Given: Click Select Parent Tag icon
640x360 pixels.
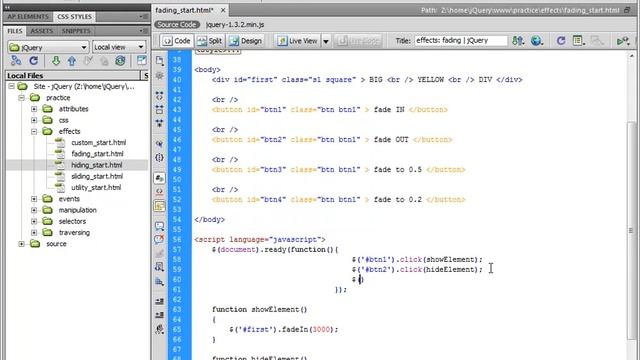Looking at the screenshot, I should coord(160,143).
